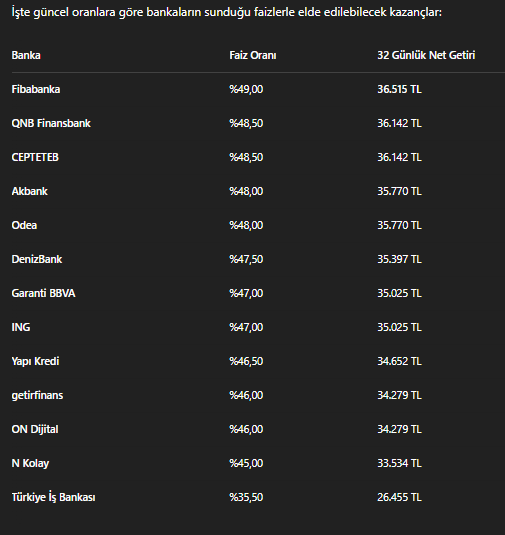Click the 36.515 TL net return value

coord(399,89)
